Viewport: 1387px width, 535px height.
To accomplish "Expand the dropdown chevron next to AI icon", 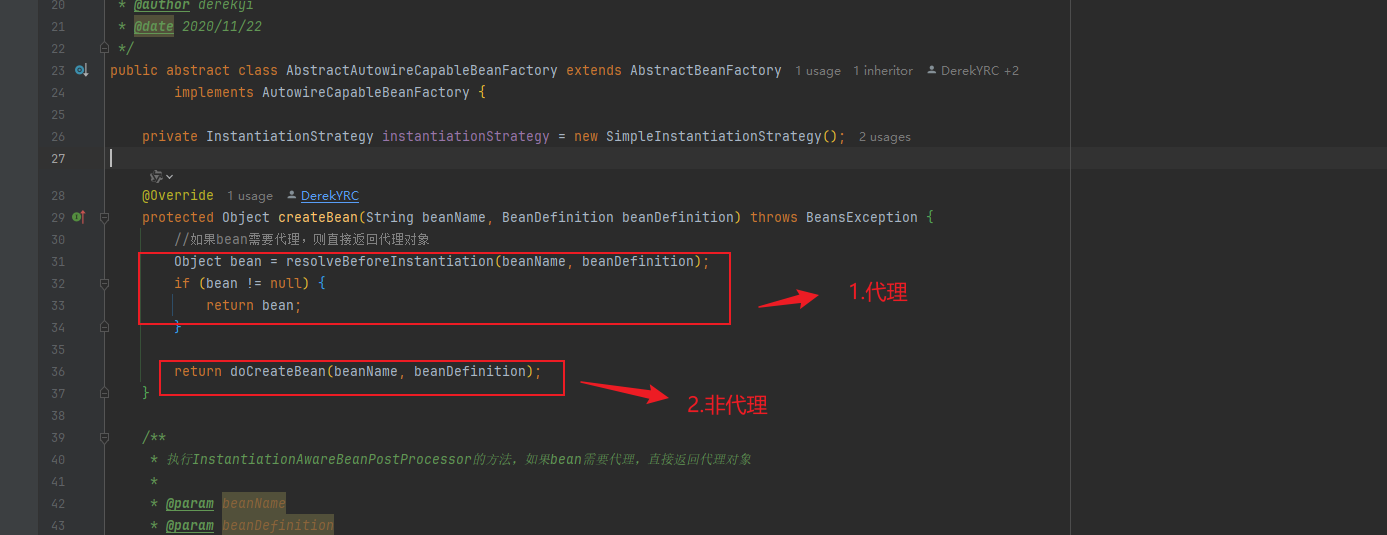I will 169,177.
